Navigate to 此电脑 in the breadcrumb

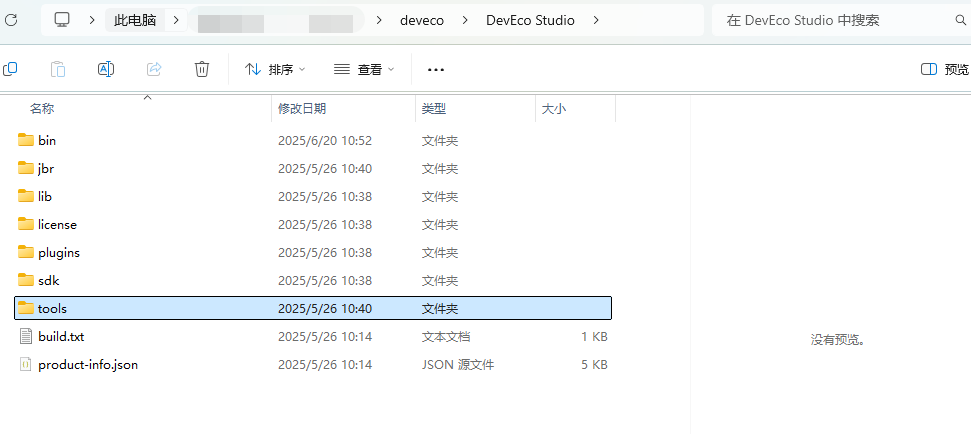tap(135, 20)
